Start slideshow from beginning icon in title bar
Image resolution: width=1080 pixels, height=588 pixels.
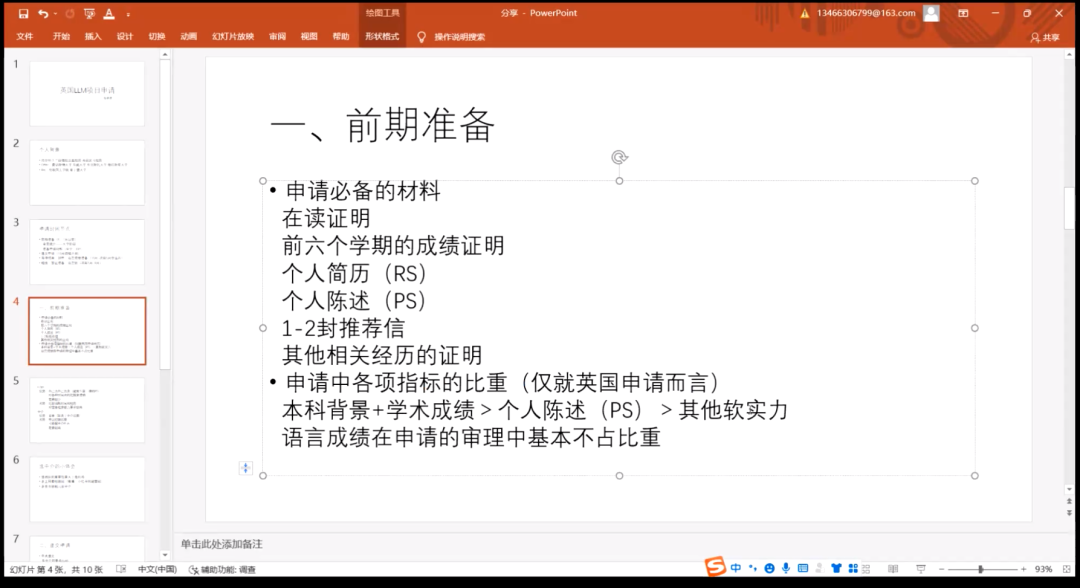coord(89,13)
